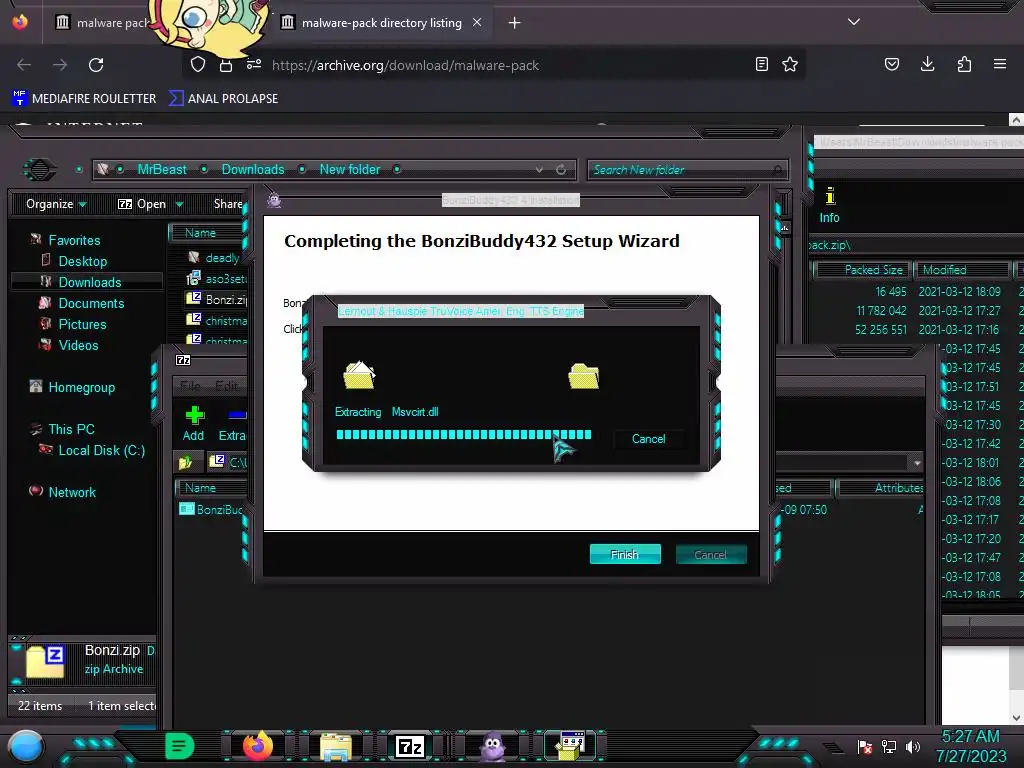Select Downloads in the navigation pane
The image size is (1024, 768).
tap(89, 282)
